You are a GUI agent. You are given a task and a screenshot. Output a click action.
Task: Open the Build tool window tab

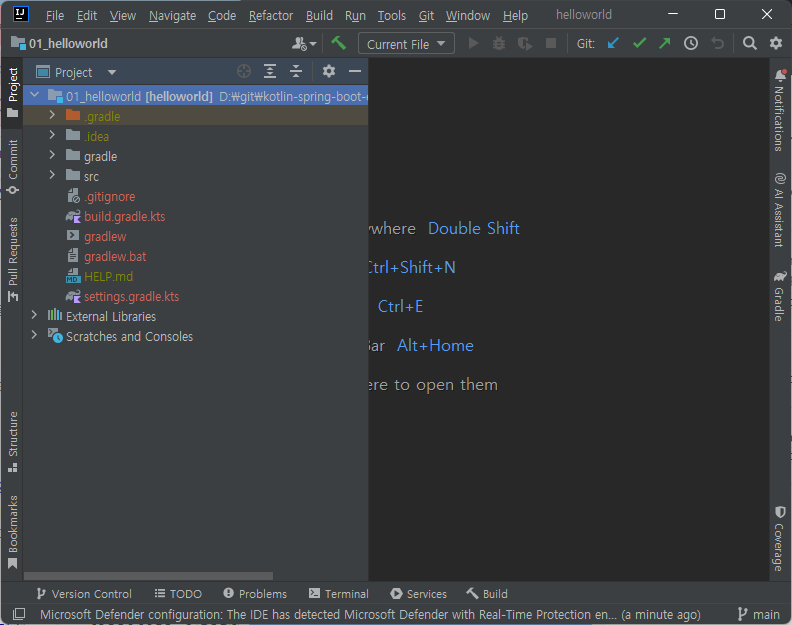click(x=487, y=594)
